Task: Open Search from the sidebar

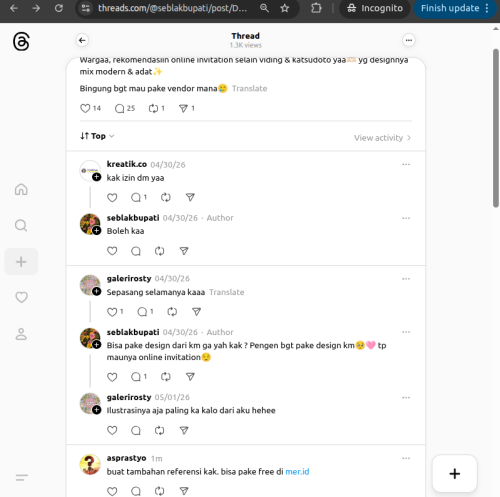Action: (x=21, y=225)
